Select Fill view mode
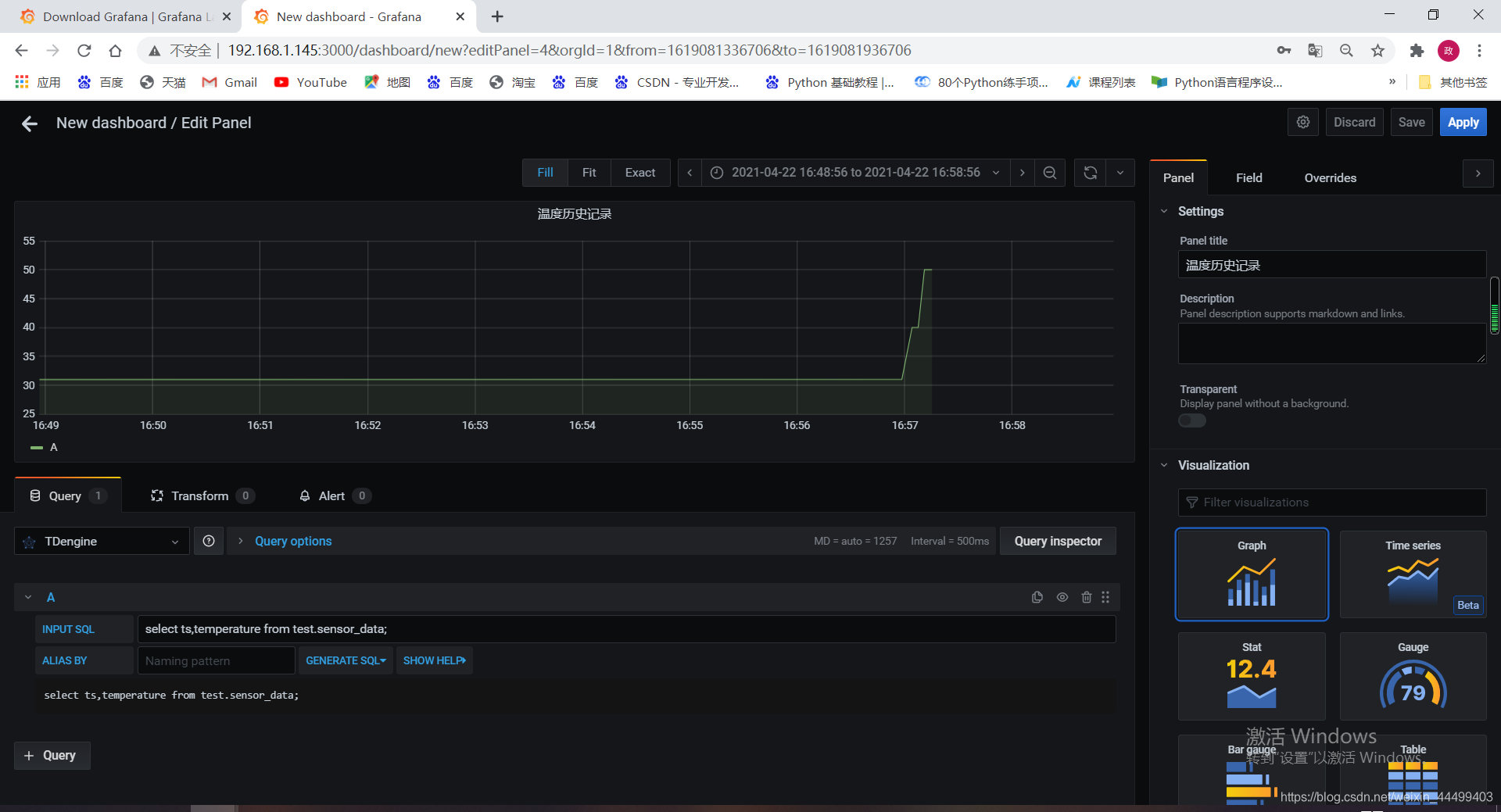 tap(545, 173)
